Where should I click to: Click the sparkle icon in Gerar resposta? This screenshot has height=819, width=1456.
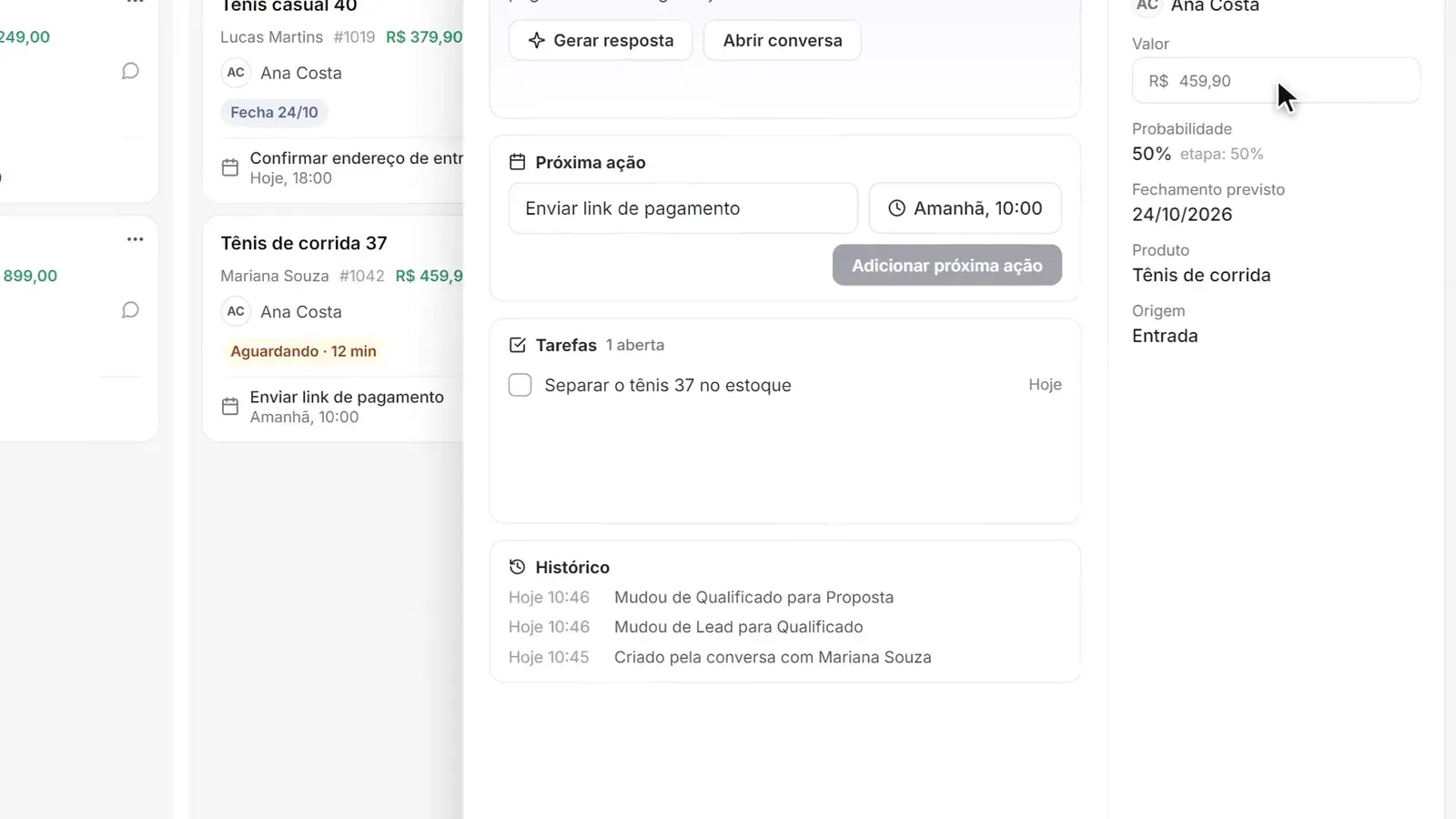tap(537, 40)
